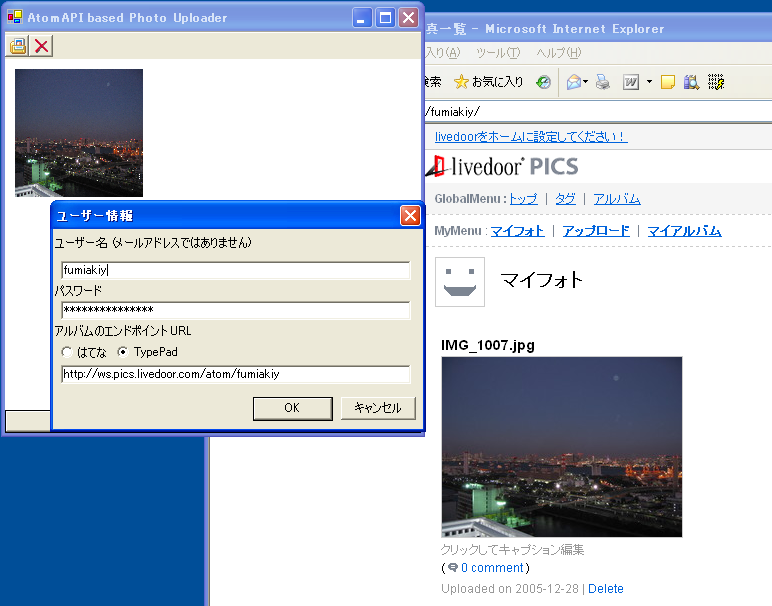
Task: Open the タグ link in GlobalMenu
Action: 565,199
